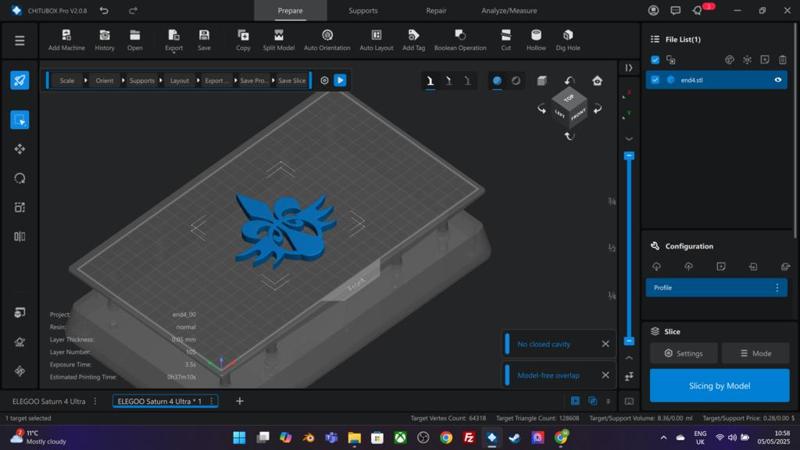Select the Cut tool
The width and height of the screenshot is (800, 450).
(506, 40)
